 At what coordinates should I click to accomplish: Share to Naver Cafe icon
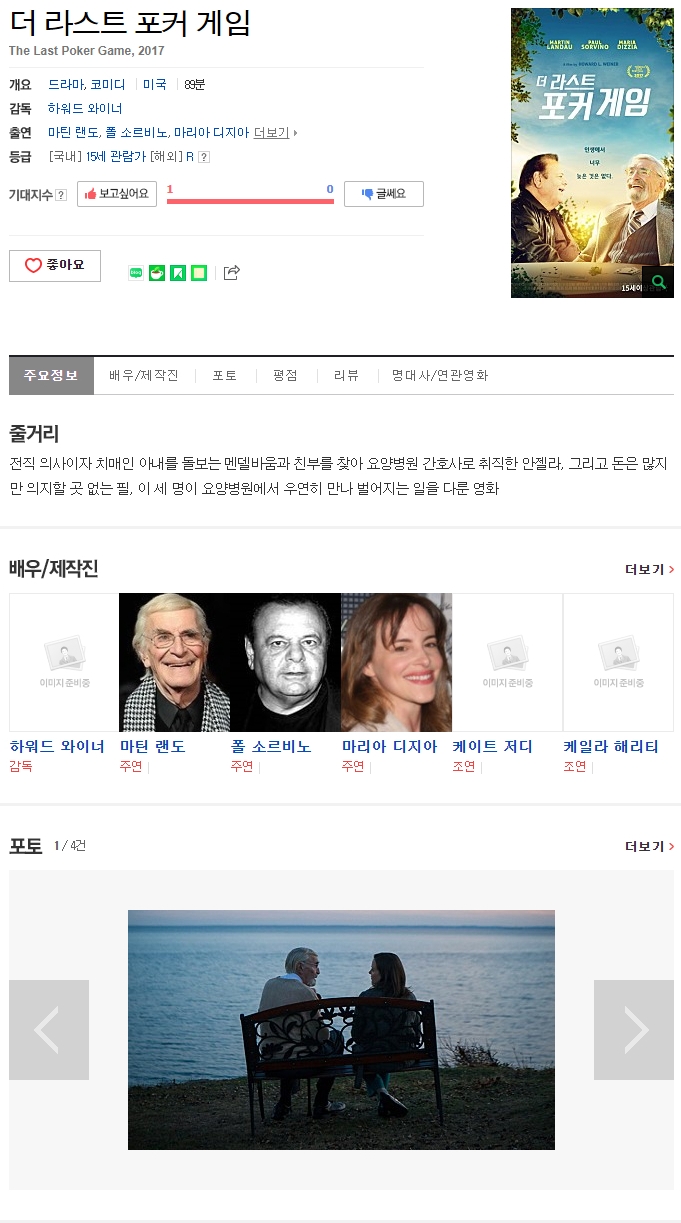tap(157, 273)
